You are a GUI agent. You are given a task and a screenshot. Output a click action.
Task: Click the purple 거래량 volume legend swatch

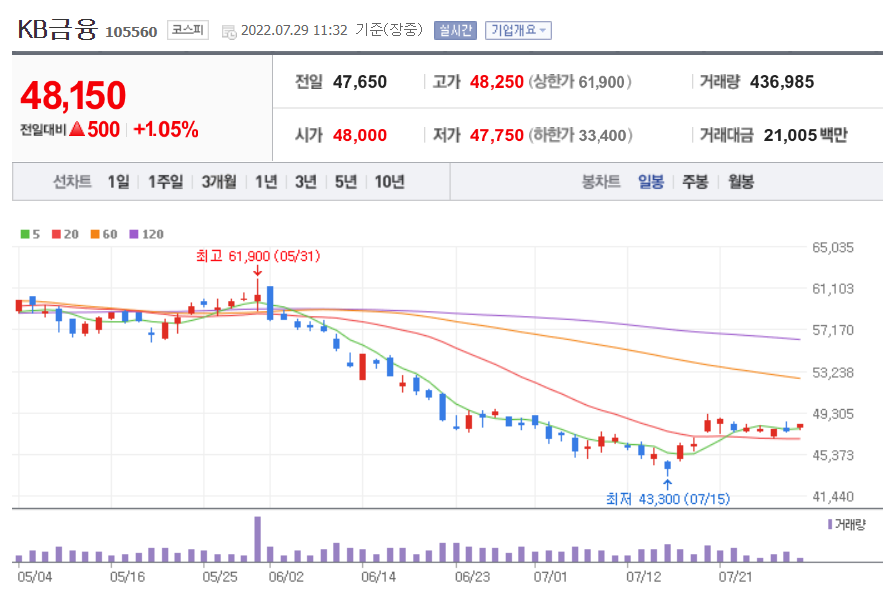tap(830, 525)
